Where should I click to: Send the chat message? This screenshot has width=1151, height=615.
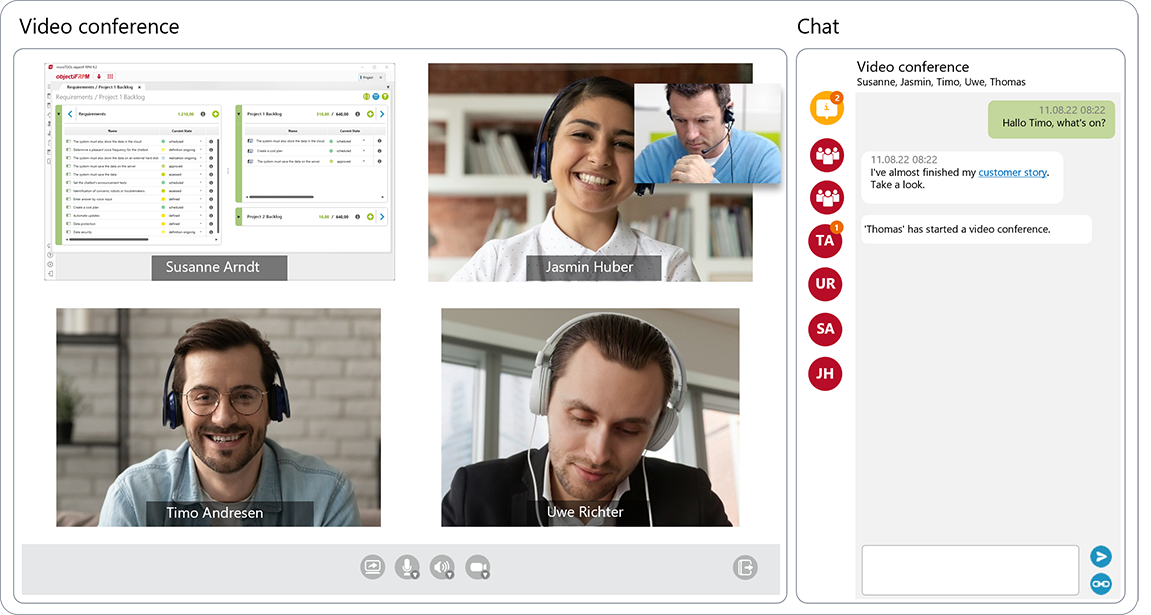click(1101, 557)
